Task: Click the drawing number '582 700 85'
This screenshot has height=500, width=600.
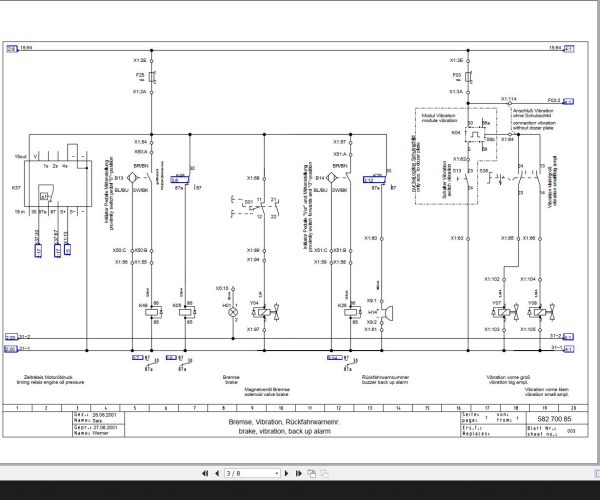Action: [x=554, y=419]
